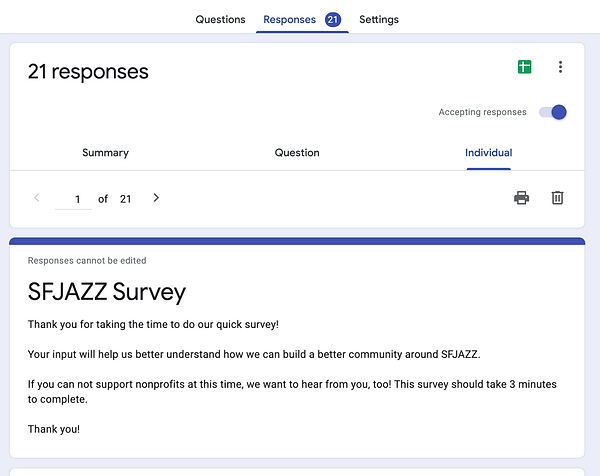
Task: Click the total '21' beside 'of'
Action: click(x=126, y=199)
